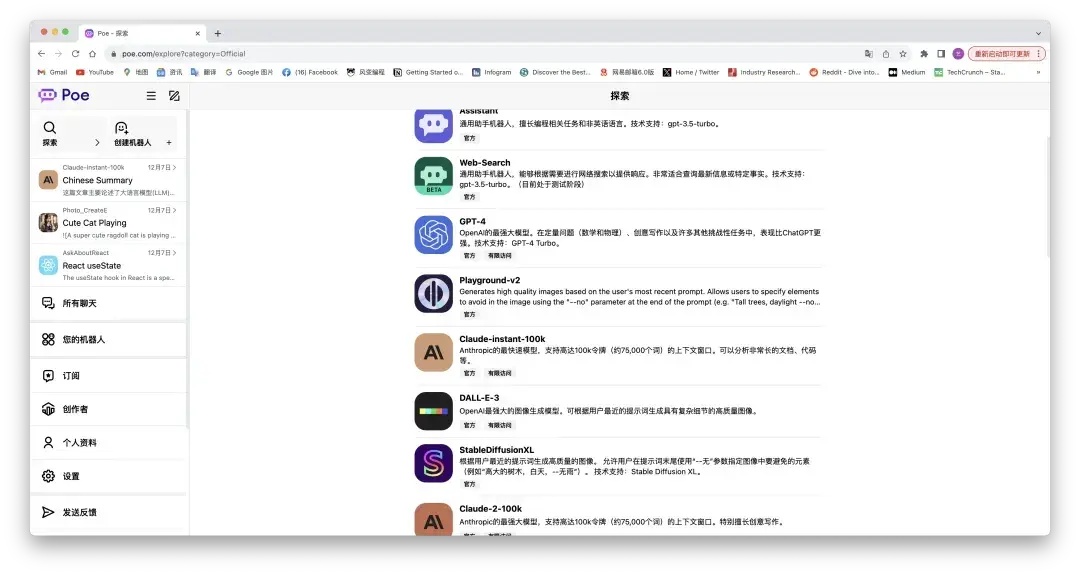
Task: Click the magnifier explore icon in the sidebar
Action: point(50,127)
